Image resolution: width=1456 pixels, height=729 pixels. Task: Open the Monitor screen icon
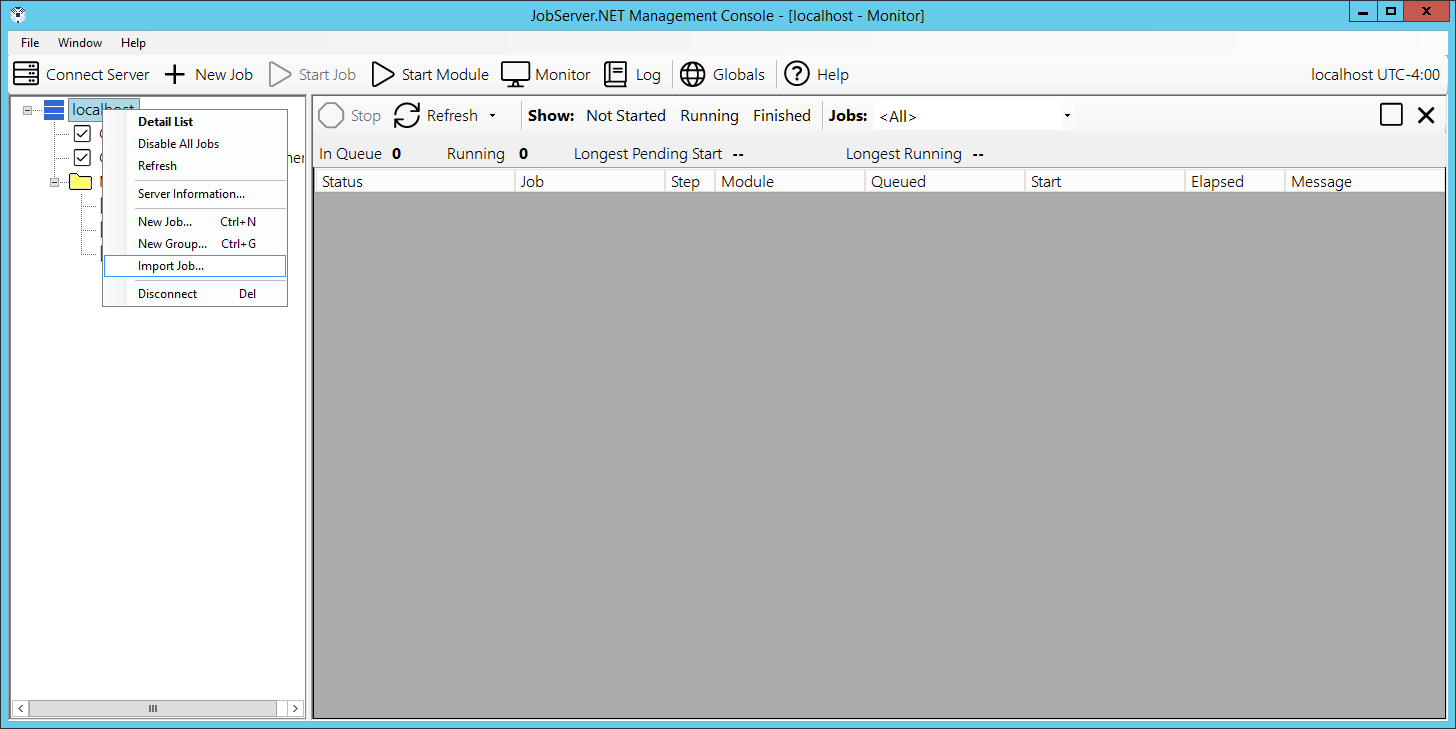pos(515,74)
